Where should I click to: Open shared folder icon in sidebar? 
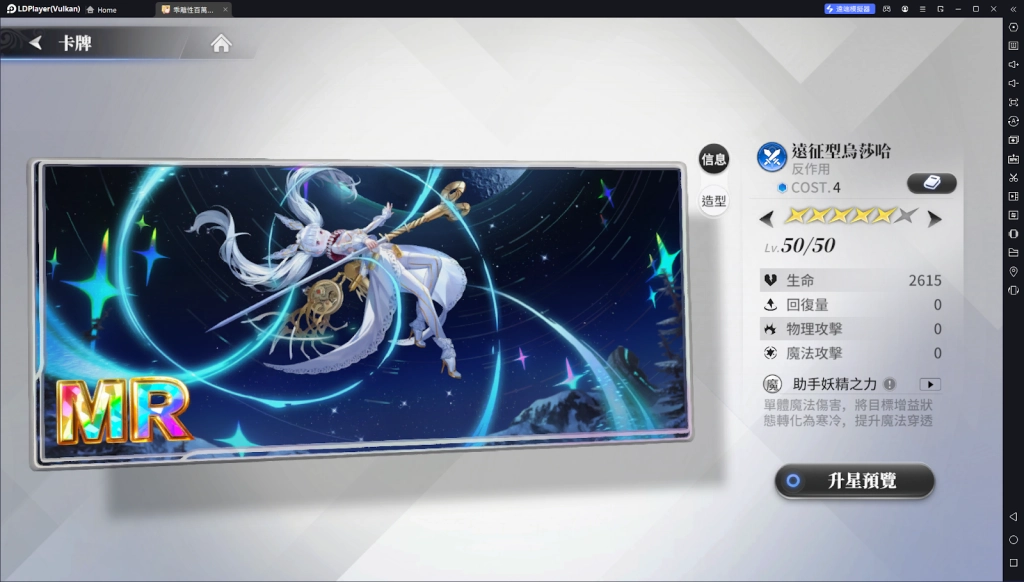(1013, 252)
